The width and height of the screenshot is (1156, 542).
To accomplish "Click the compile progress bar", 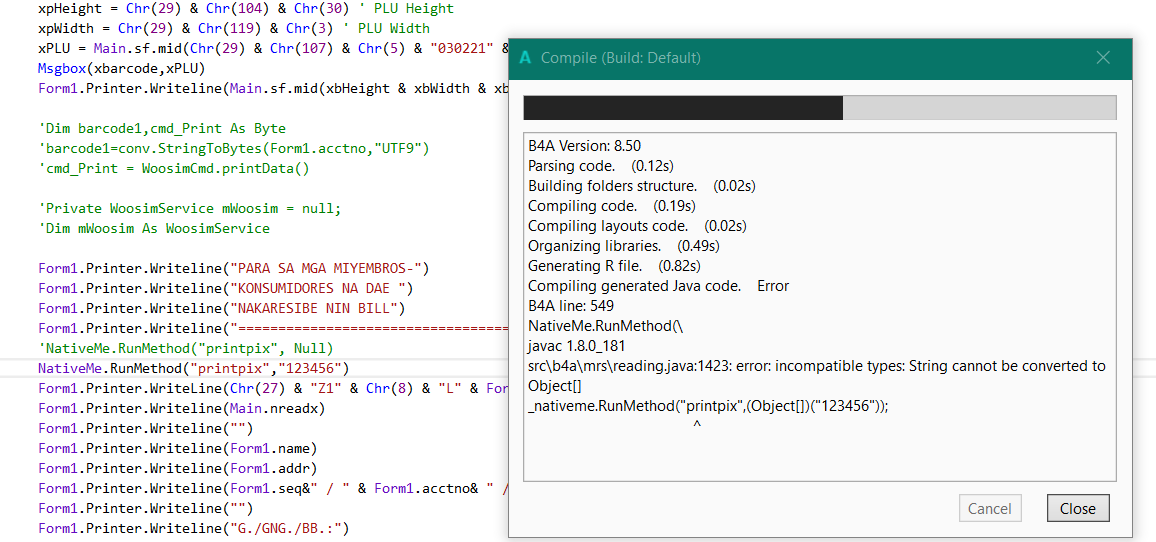I will 819,108.
